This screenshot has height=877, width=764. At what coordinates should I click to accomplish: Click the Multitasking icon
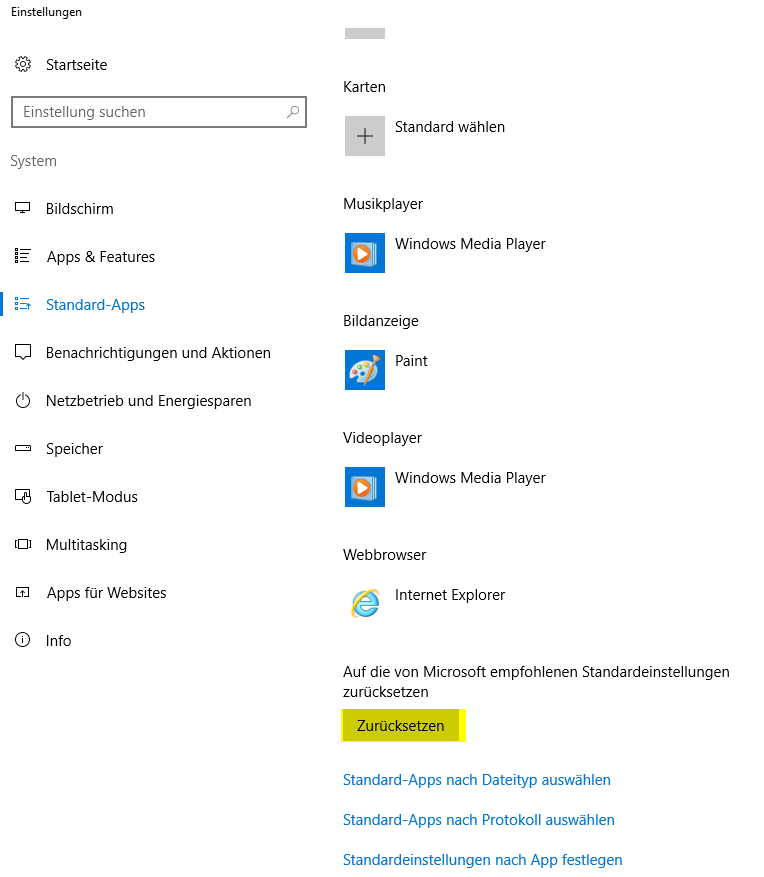[22, 544]
